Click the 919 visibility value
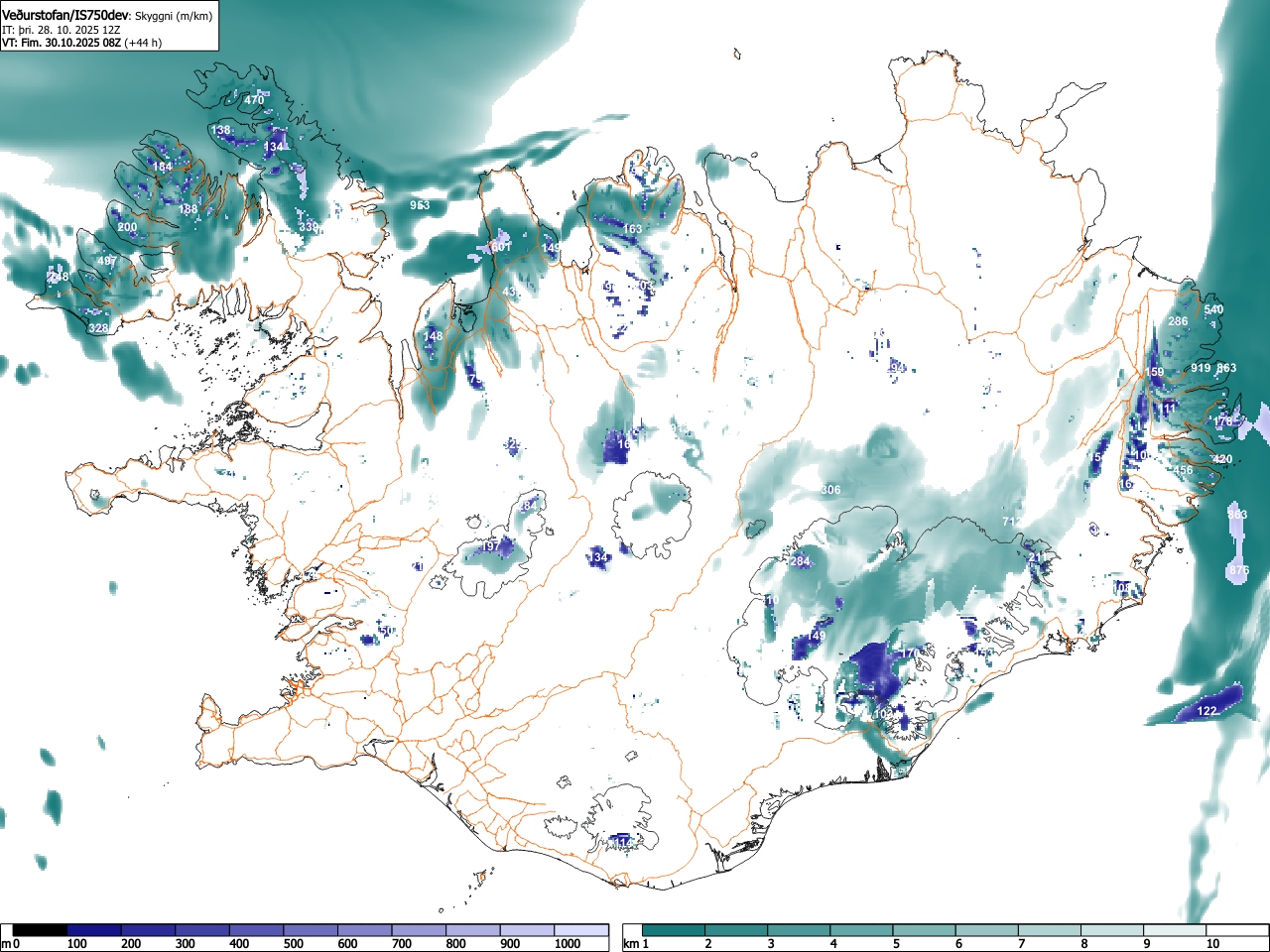Viewport: 1270px width, 952px height. 1201,368
